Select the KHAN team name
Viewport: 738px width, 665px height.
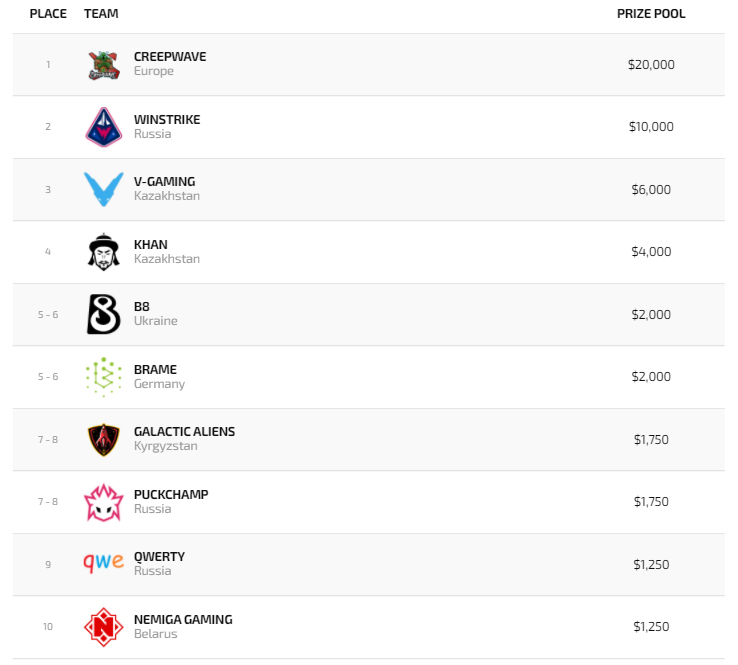tap(151, 245)
